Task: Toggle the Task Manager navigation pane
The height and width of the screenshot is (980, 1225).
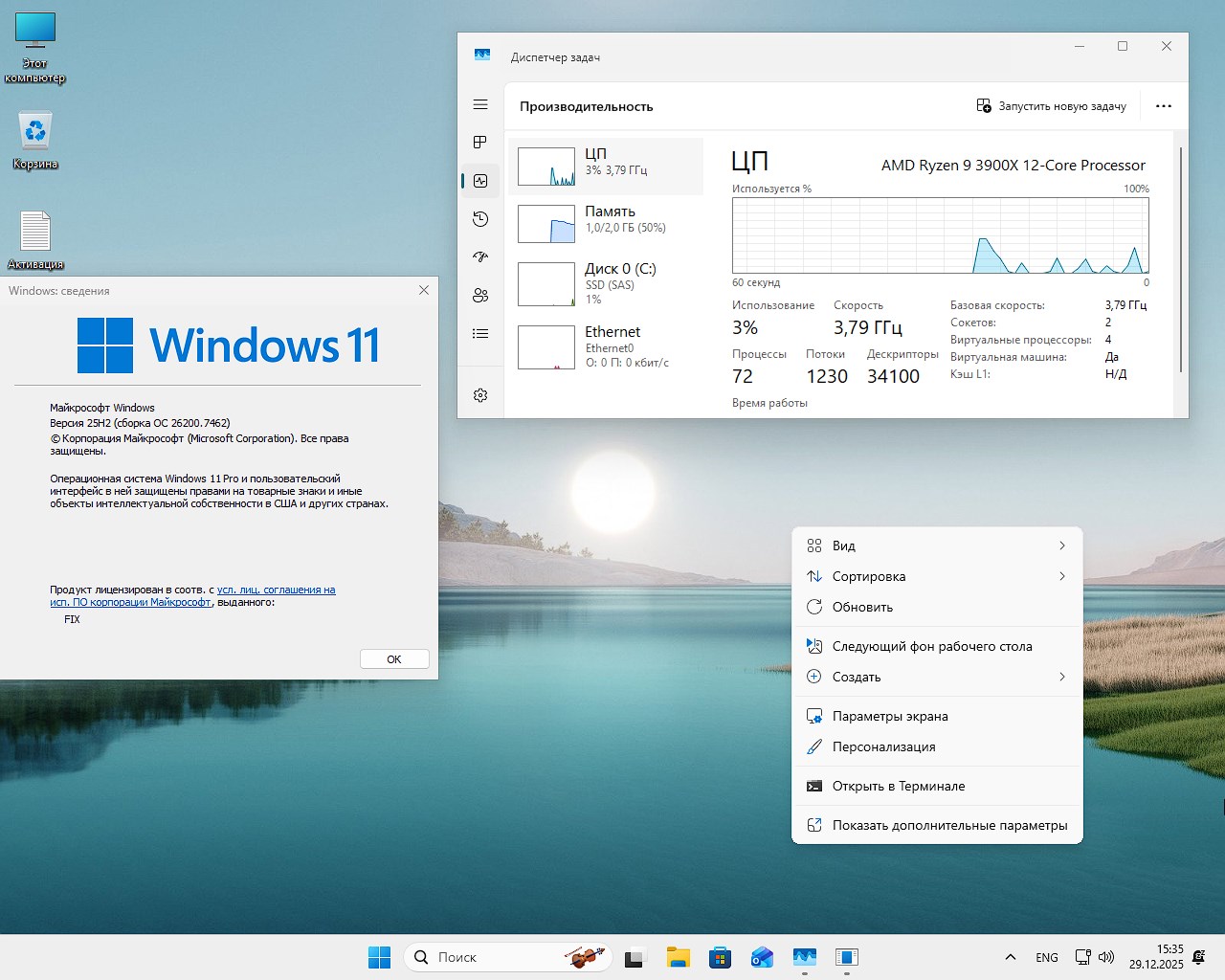Action: click(479, 104)
